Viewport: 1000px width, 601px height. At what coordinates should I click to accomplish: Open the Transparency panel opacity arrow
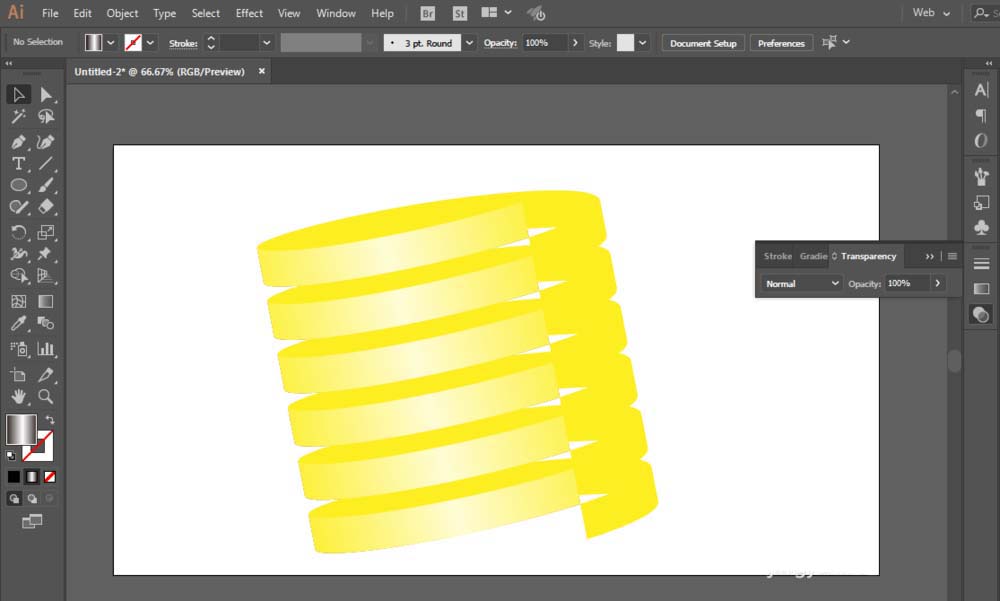pyautogui.click(x=938, y=283)
